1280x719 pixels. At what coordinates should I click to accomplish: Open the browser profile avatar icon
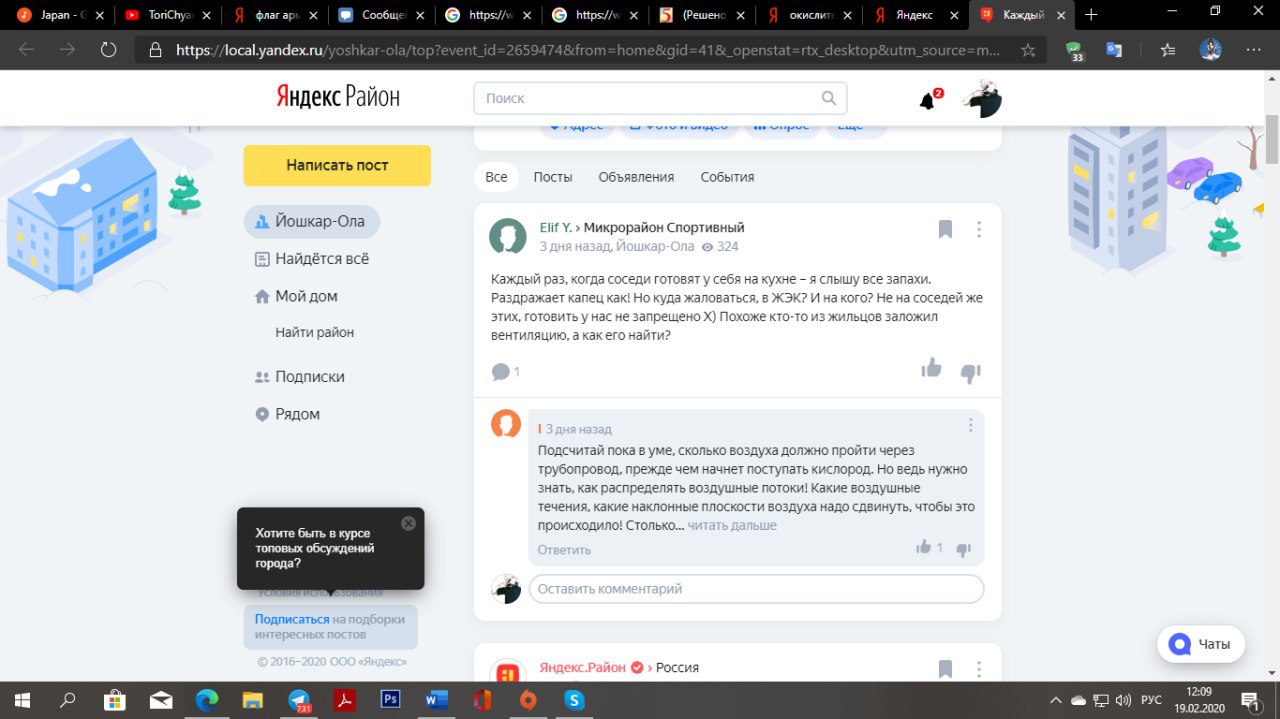click(1211, 50)
